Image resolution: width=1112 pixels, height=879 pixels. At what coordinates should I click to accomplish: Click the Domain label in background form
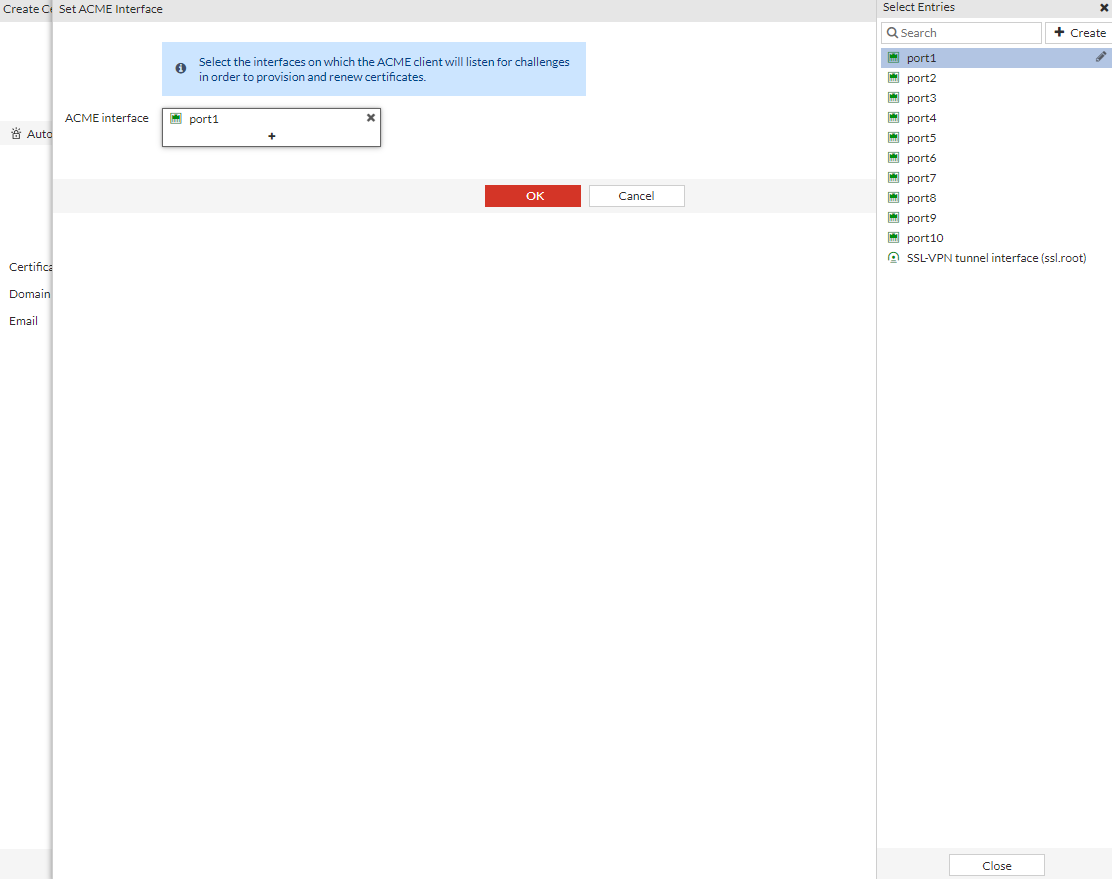pos(29,294)
